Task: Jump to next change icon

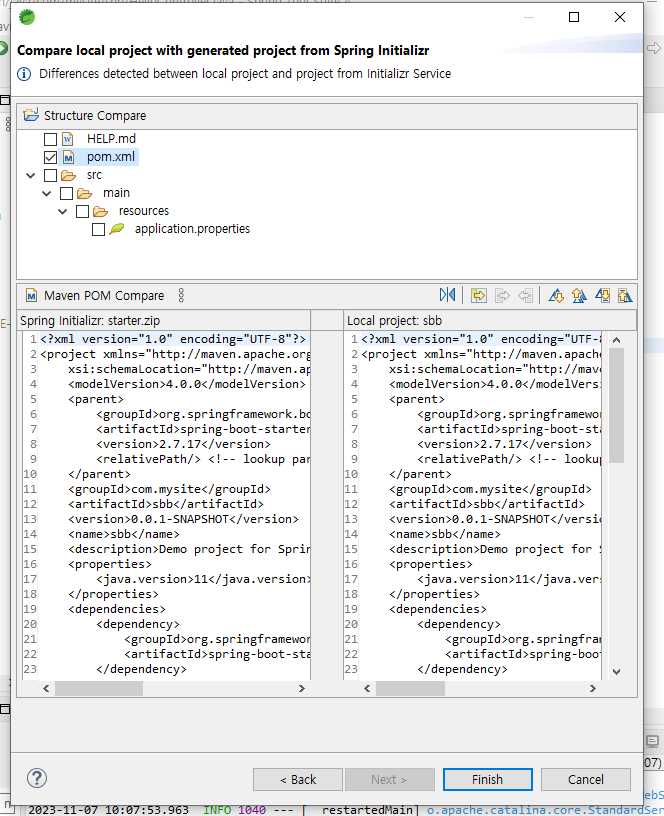Action: (x=603, y=296)
